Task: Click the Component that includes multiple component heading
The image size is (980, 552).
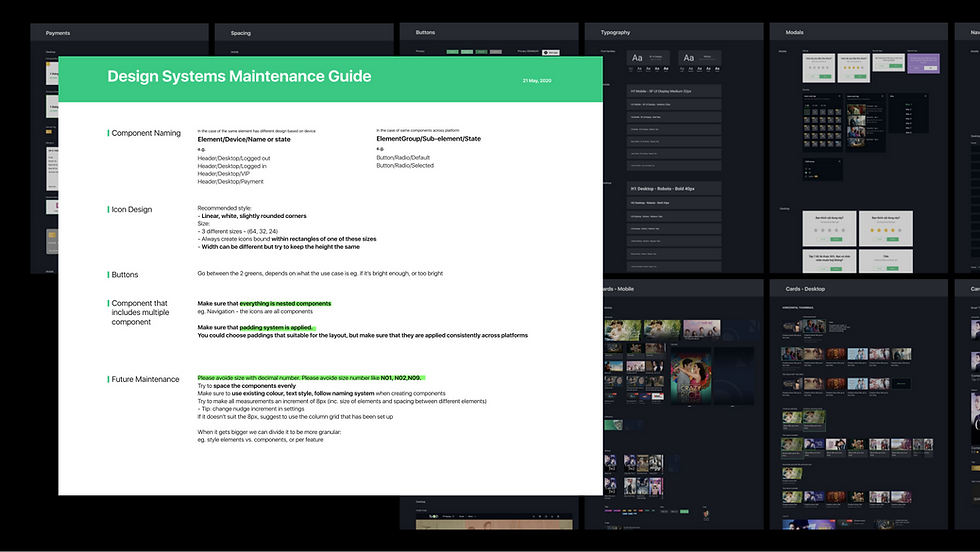Action: tap(140, 313)
